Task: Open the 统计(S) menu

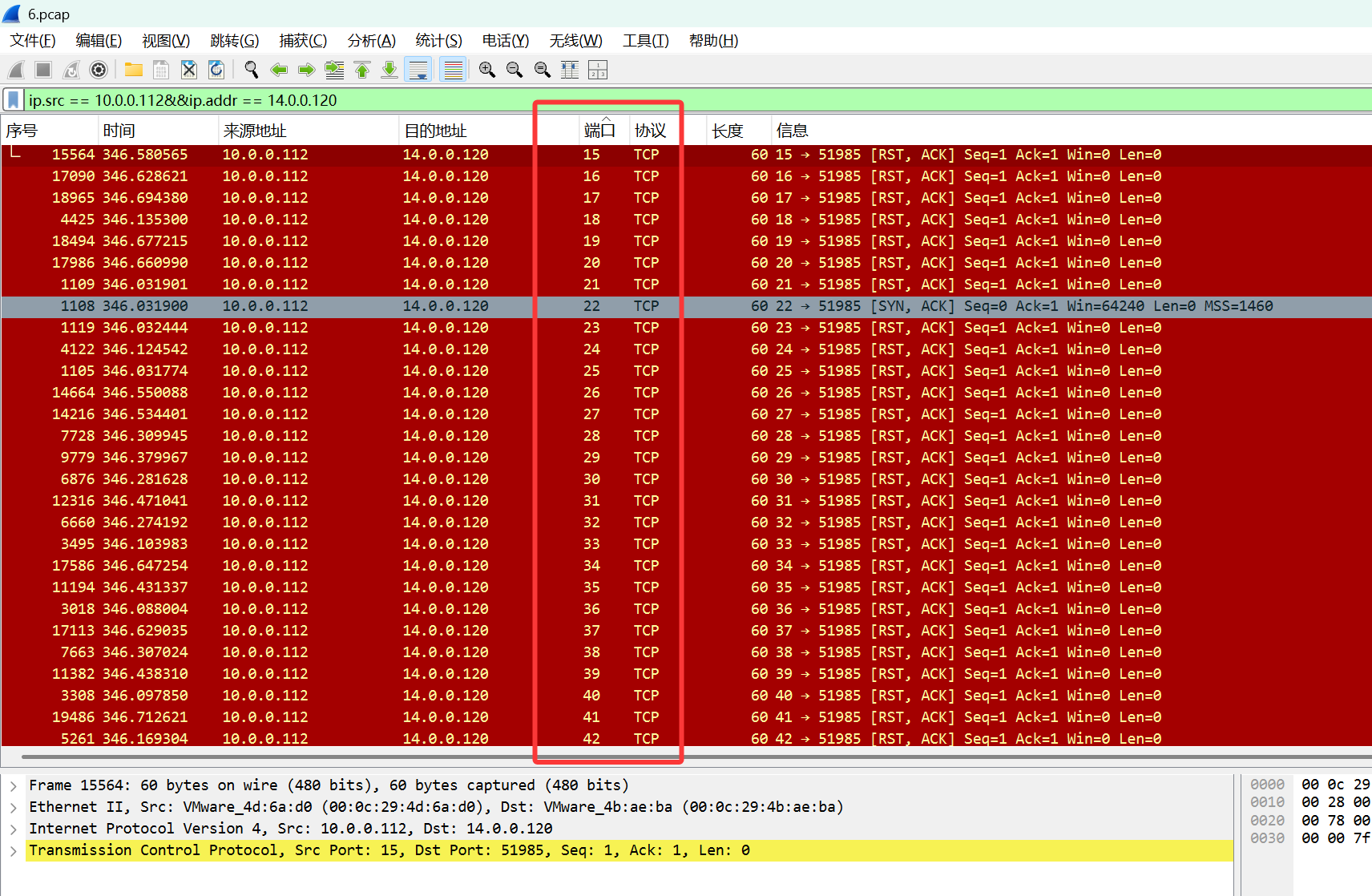Action: [439, 41]
